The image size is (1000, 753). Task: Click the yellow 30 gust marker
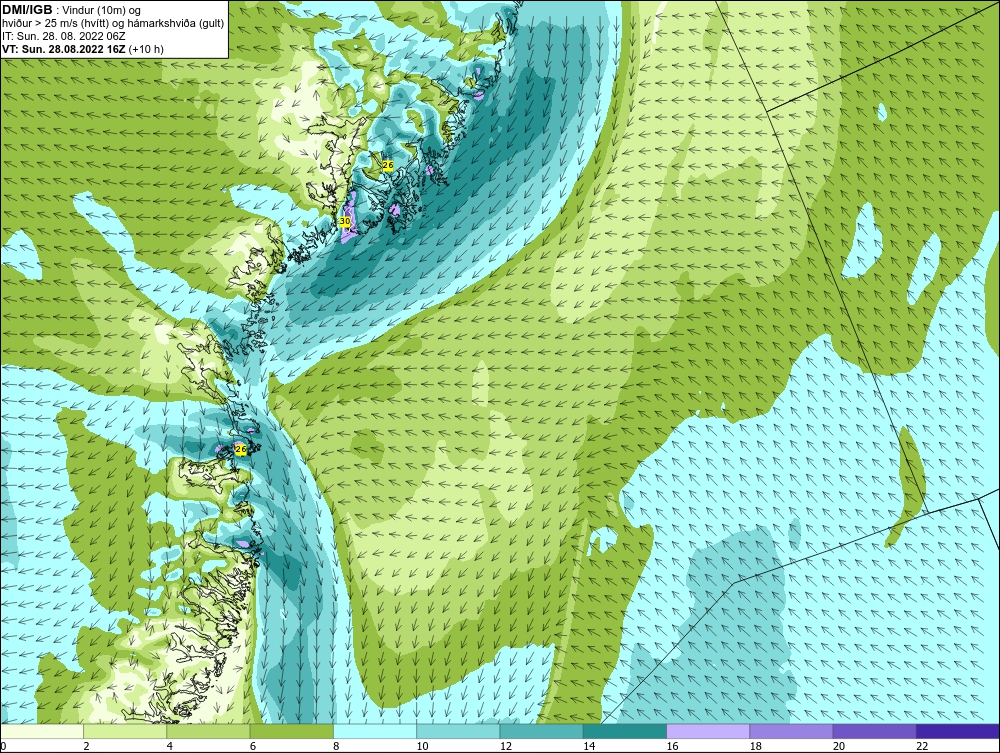tap(345, 221)
